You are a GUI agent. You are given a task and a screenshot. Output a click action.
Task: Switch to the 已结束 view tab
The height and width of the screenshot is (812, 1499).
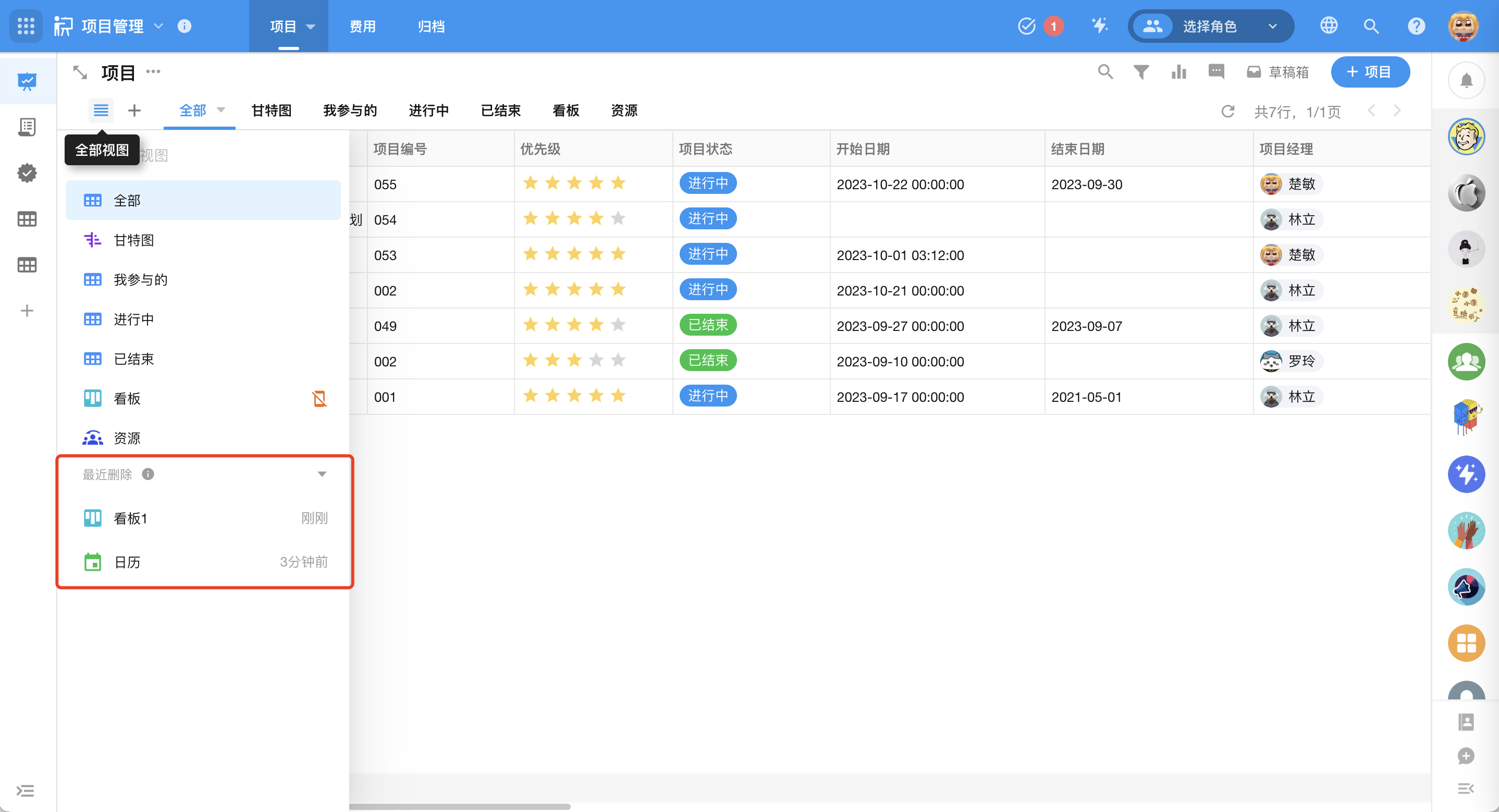point(501,110)
